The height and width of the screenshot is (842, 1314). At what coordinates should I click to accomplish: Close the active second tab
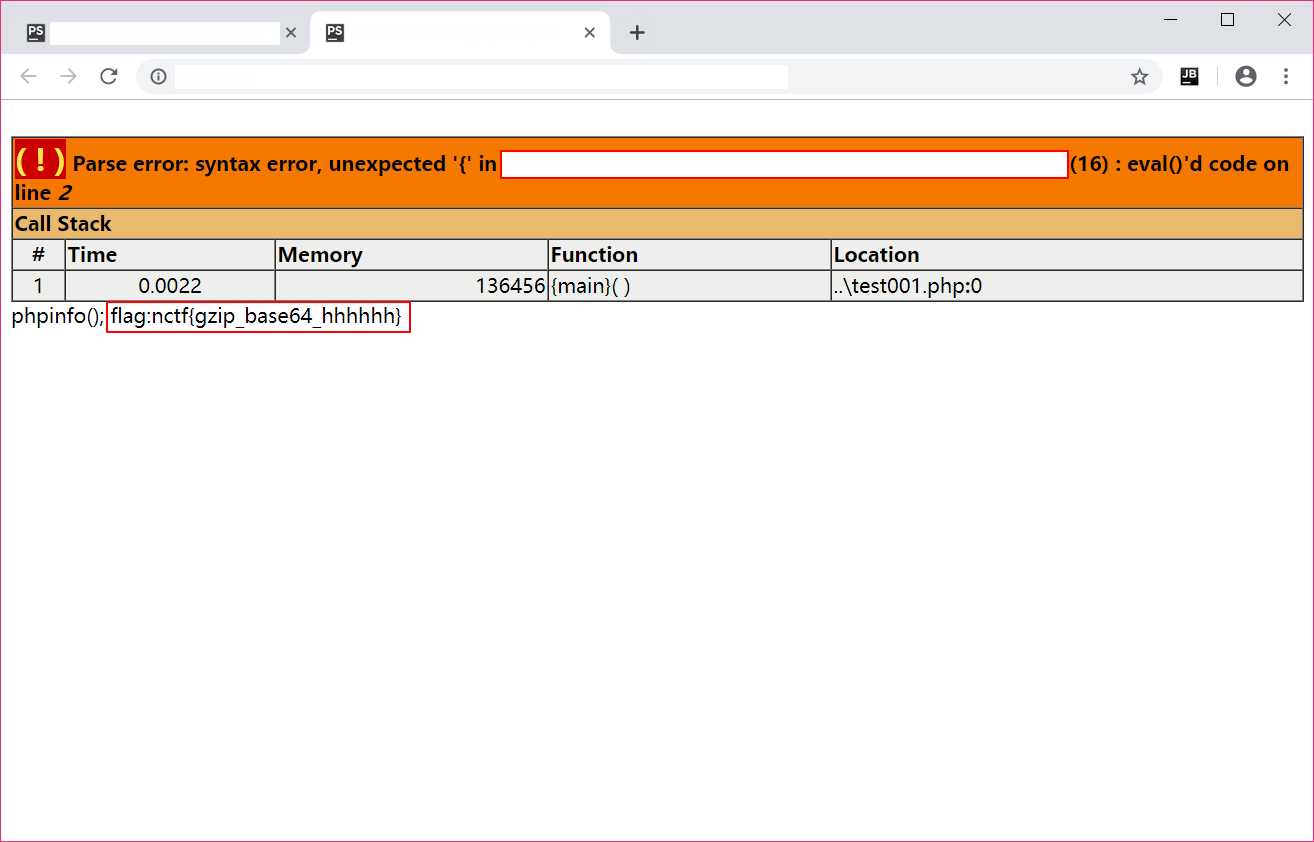click(590, 33)
